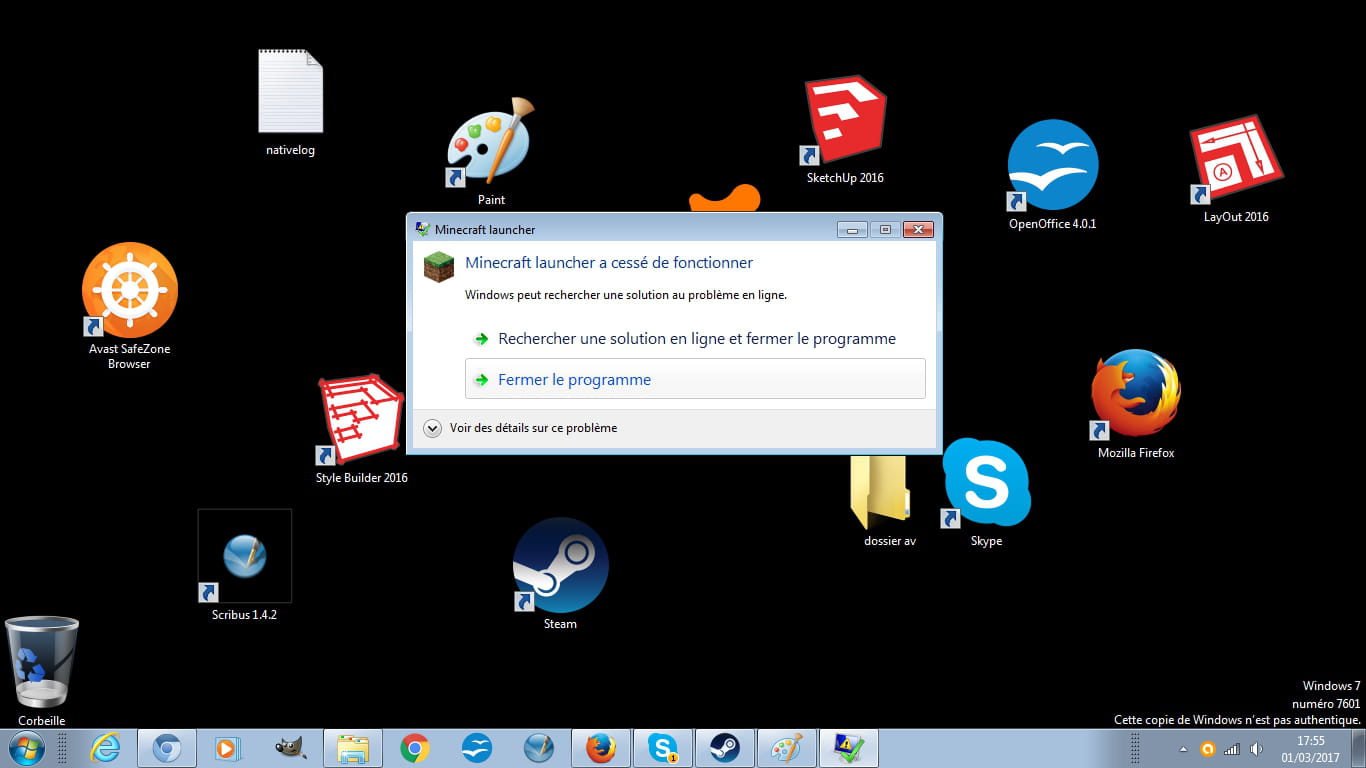Open Internet Explorer in taskbar
This screenshot has height=768, width=1366.
tap(105, 748)
